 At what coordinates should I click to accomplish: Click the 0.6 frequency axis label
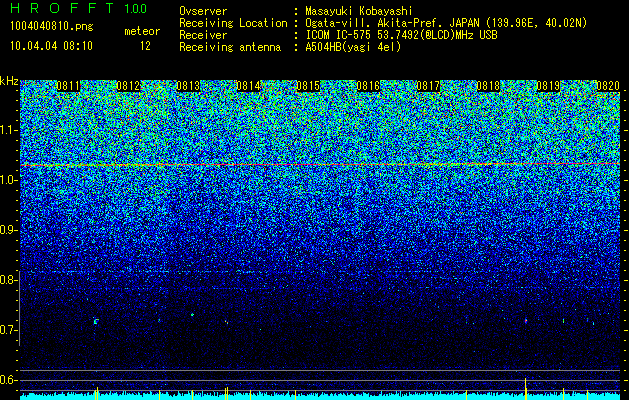coord(6,380)
